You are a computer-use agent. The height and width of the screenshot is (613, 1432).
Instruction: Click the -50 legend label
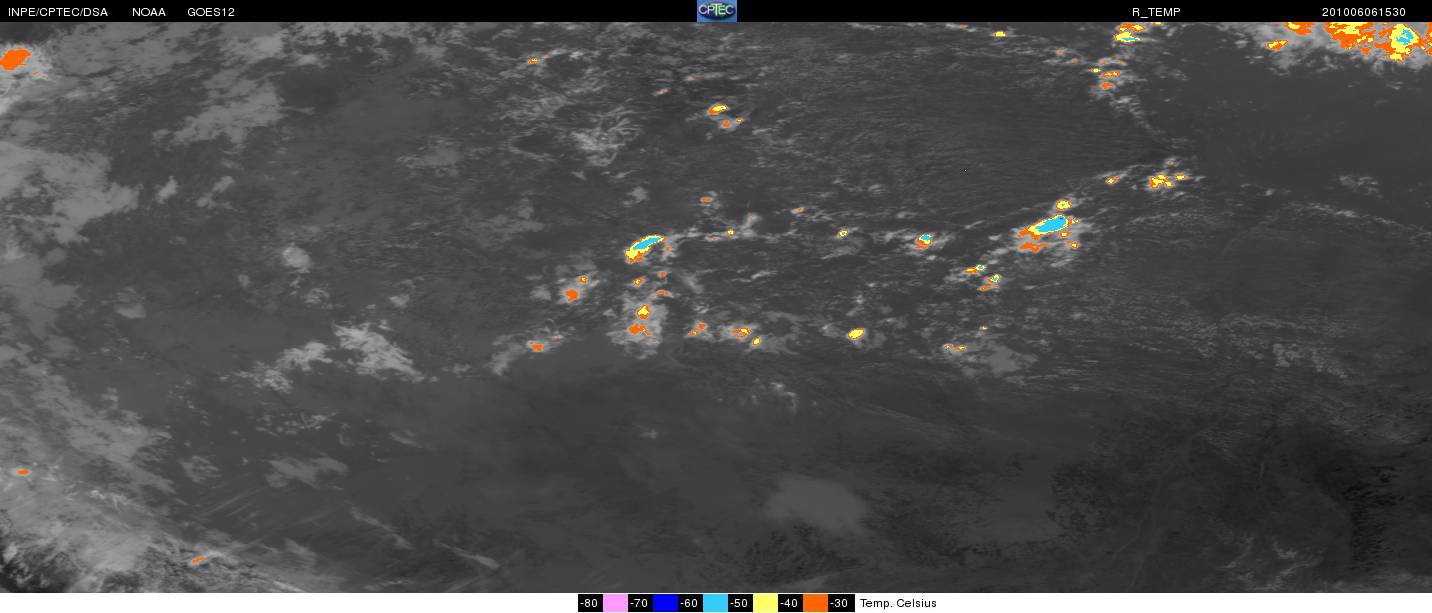[x=740, y=603]
